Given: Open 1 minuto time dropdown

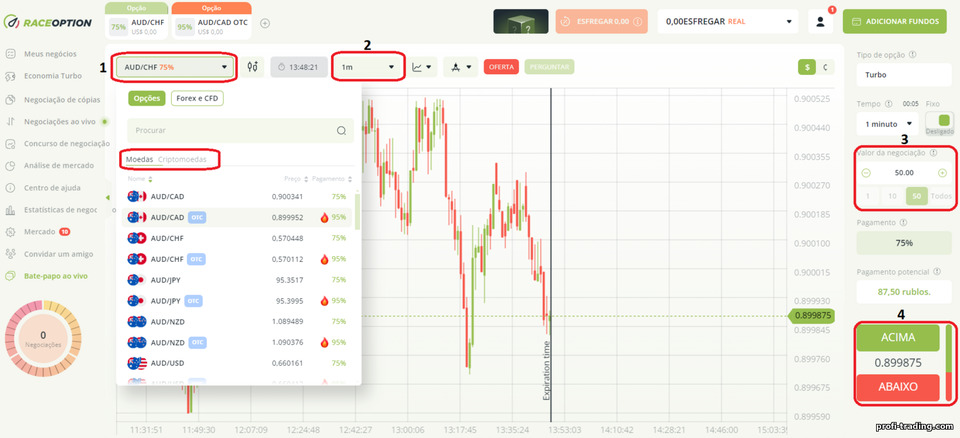Looking at the screenshot, I should coord(888,124).
